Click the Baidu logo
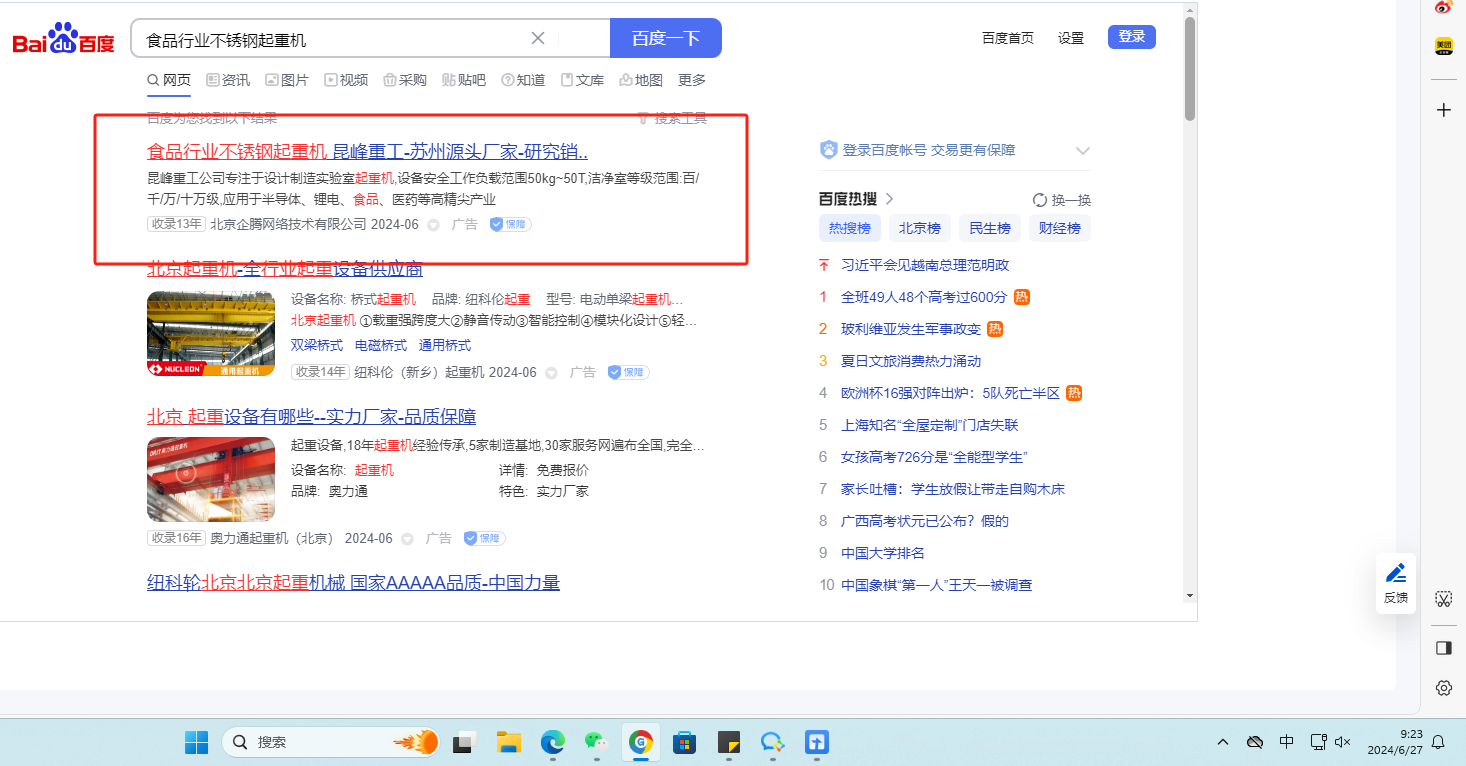Image resolution: width=1466 pixels, height=766 pixels. (x=64, y=40)
